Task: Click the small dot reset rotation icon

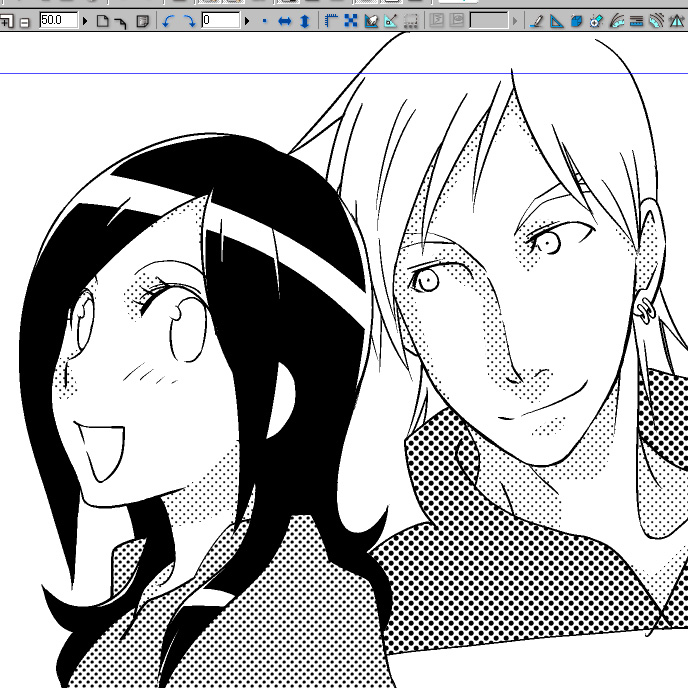Action: [x=265, y=21]
